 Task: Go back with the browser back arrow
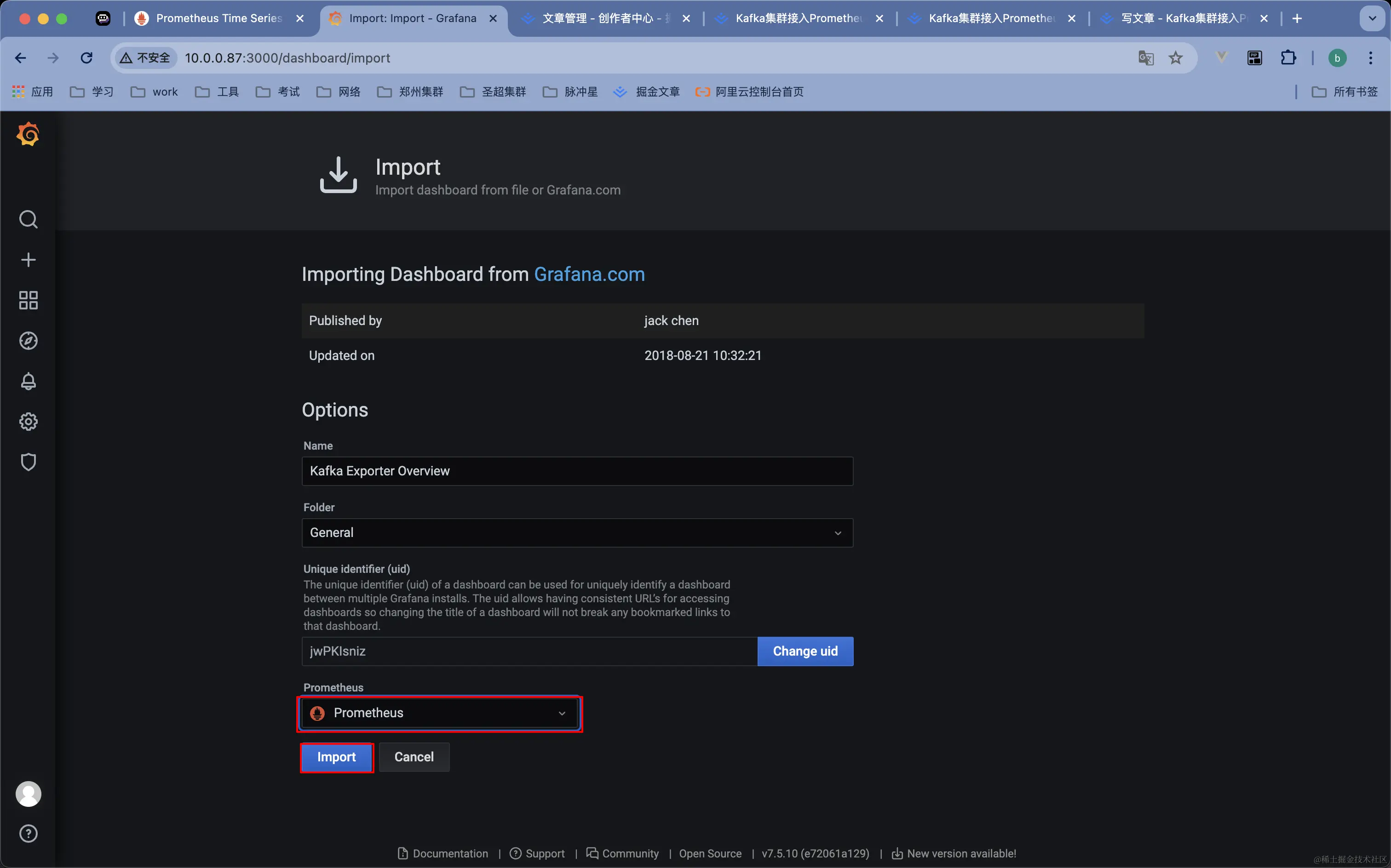point(21,58)
